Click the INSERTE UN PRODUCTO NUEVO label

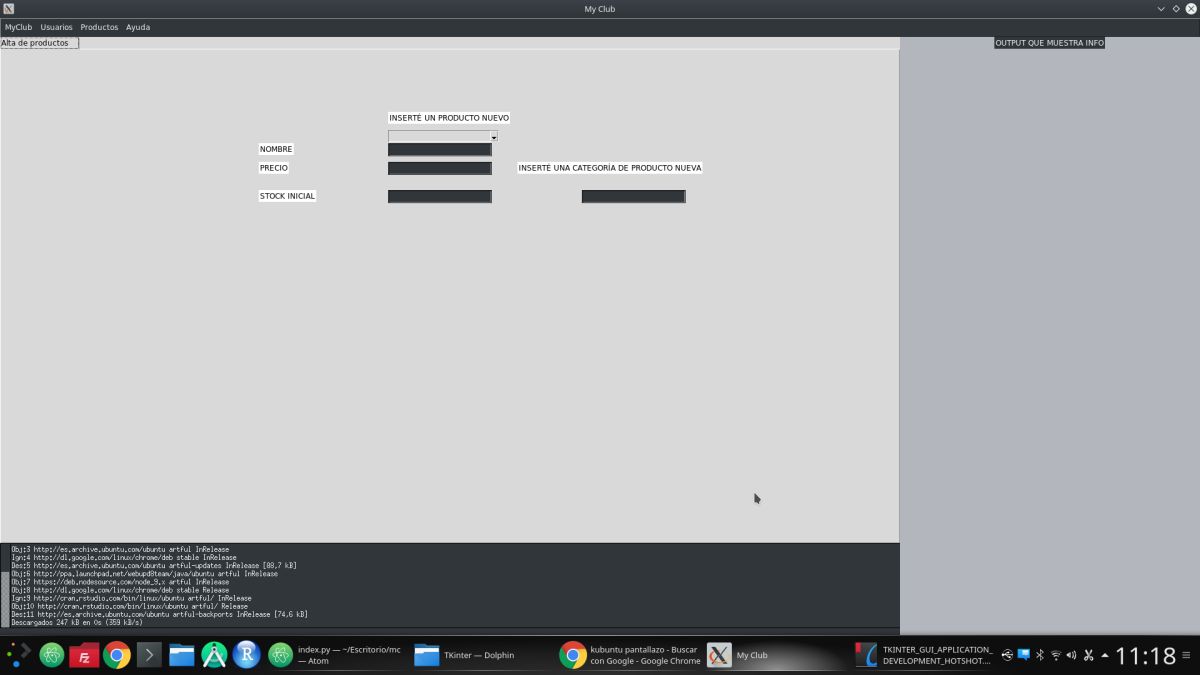tap(449, 118)
